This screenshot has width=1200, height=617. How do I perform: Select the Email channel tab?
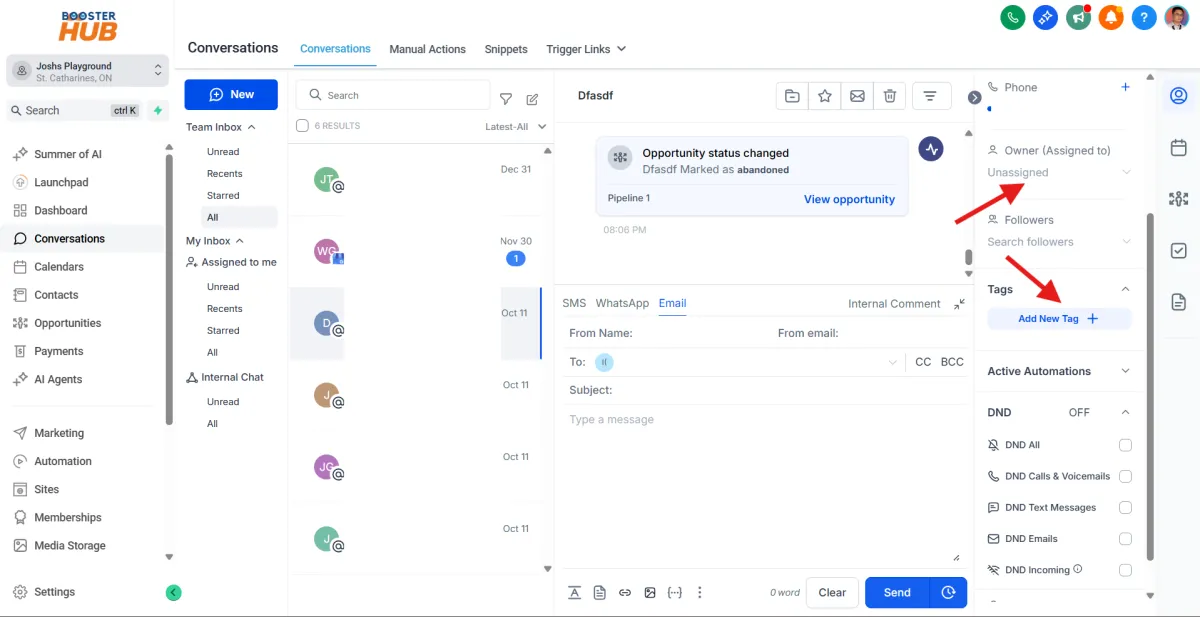point(672,303)
